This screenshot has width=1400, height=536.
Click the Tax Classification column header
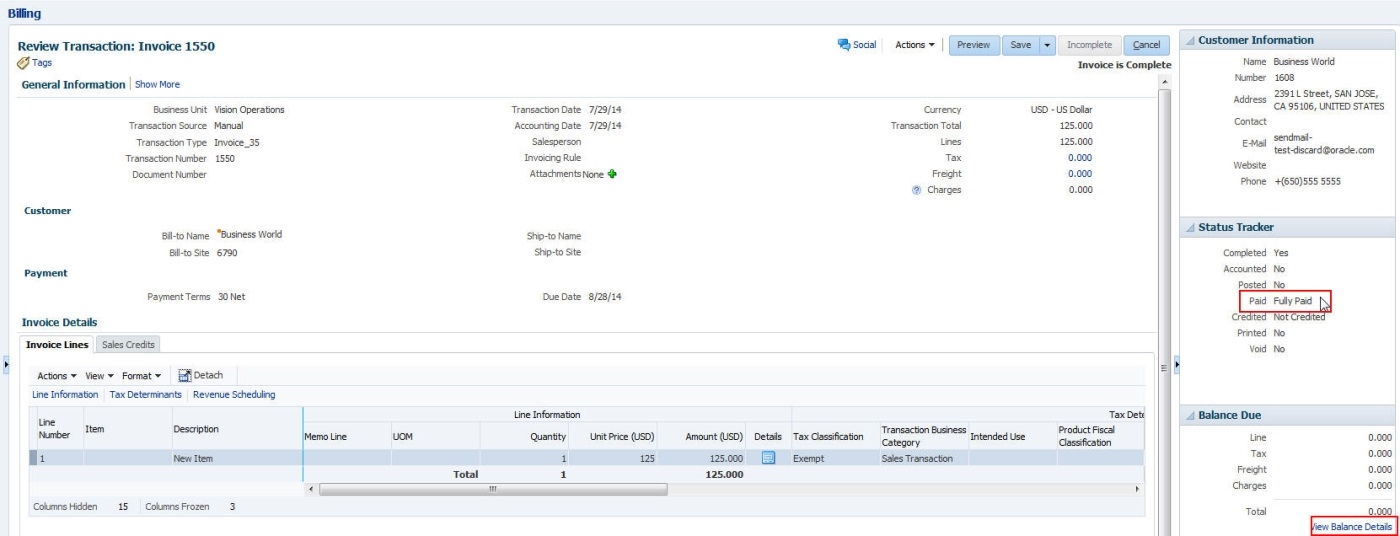click(833, 437)
